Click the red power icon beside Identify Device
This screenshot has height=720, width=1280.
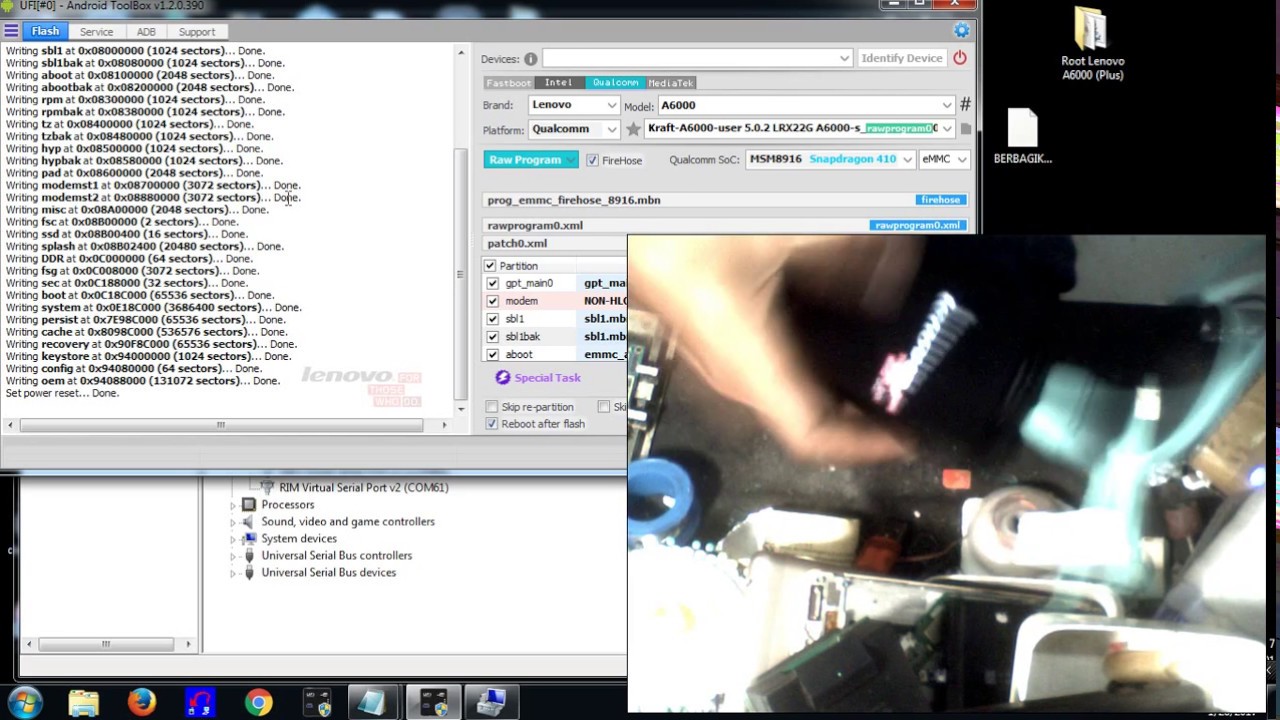960,58
